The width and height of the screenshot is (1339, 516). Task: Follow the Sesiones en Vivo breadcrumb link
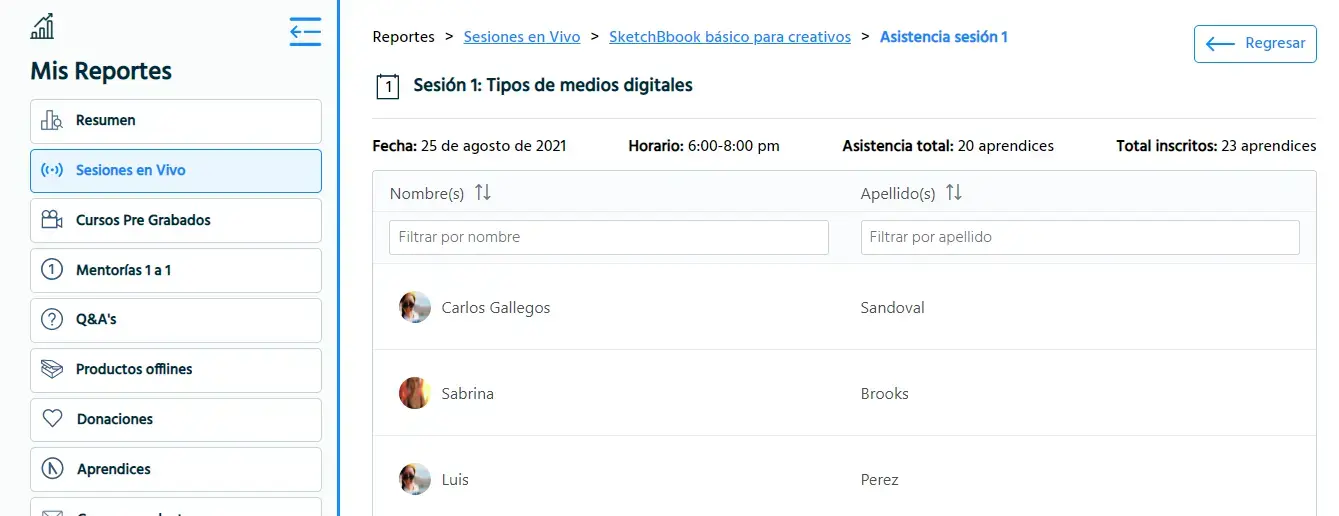point(522,37)
